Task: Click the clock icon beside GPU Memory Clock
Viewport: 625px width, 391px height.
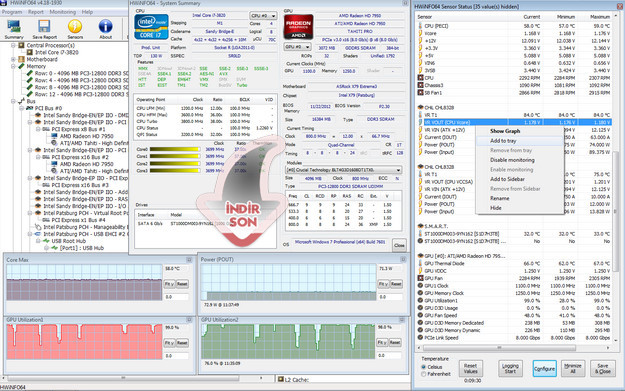Action: (420, 293)
